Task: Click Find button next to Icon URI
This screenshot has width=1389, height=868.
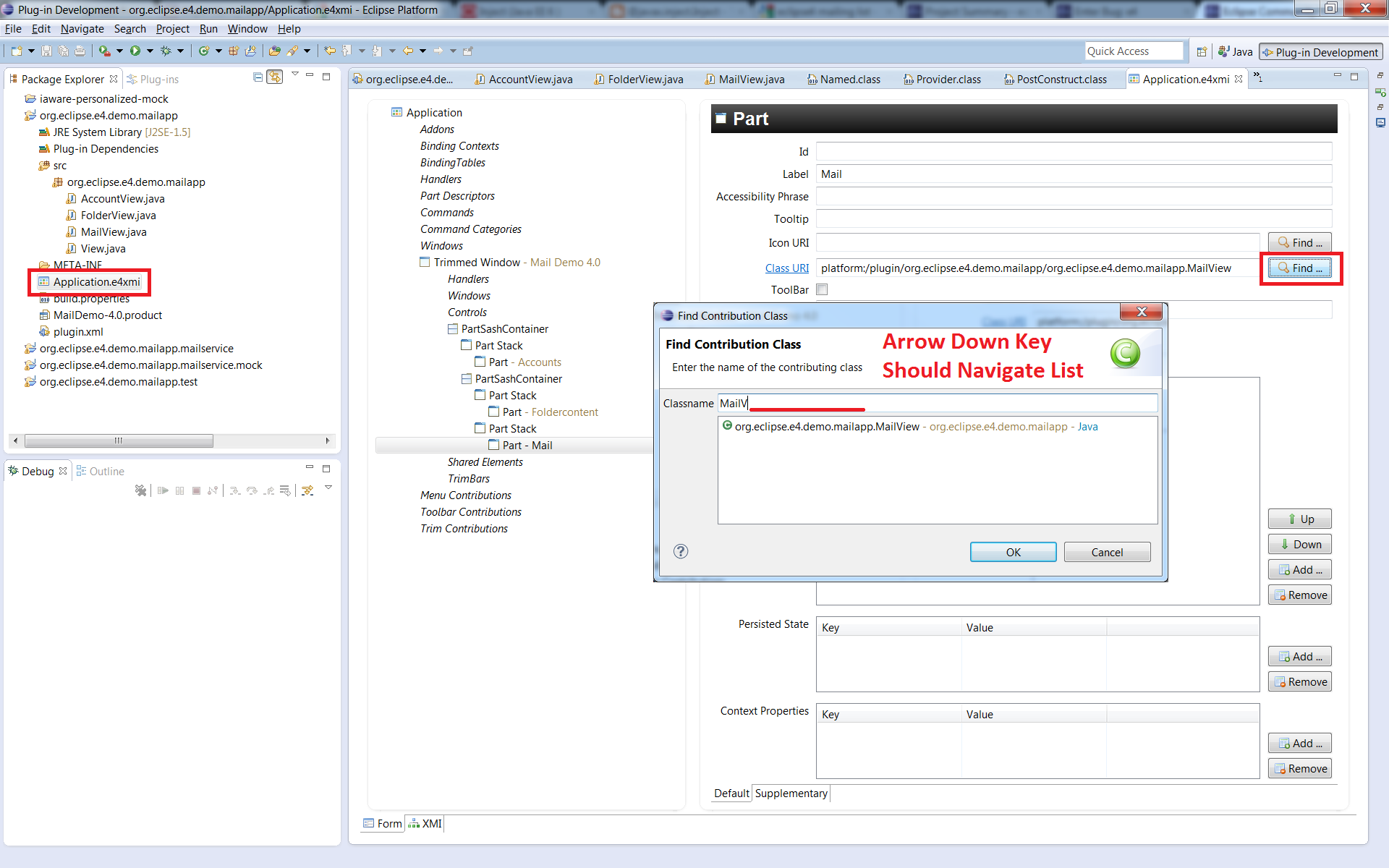Action: (x=1300, y=242)
